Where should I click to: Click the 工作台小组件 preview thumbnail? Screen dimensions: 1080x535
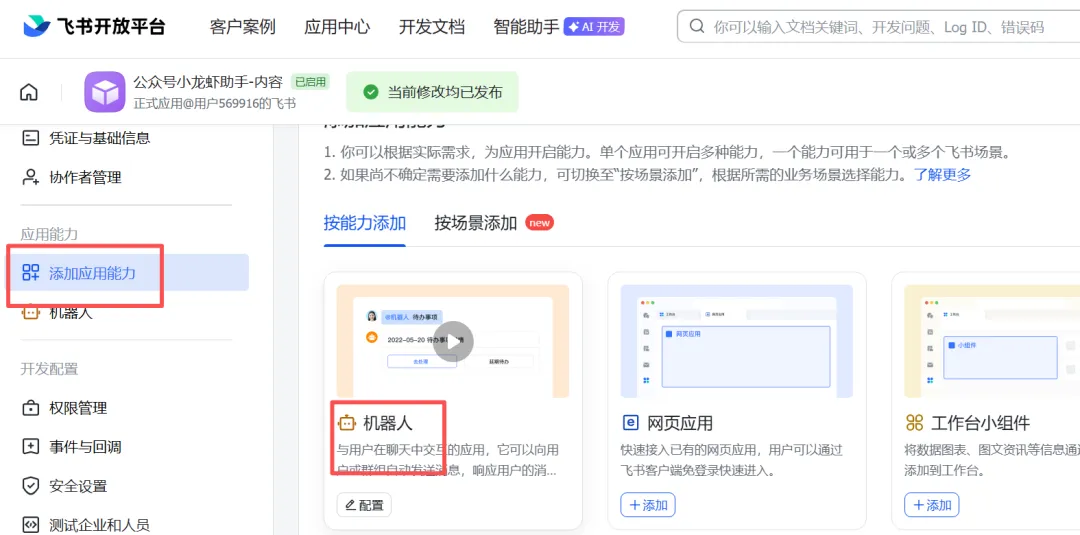click(992, 341)
